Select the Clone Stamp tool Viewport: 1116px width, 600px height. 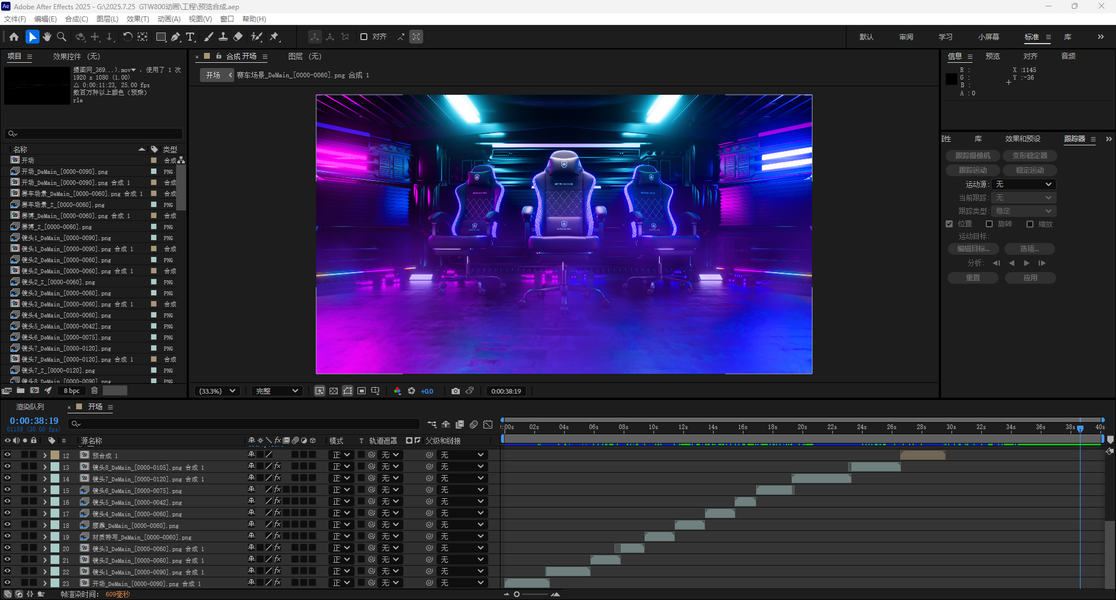[x=223, y=36]
